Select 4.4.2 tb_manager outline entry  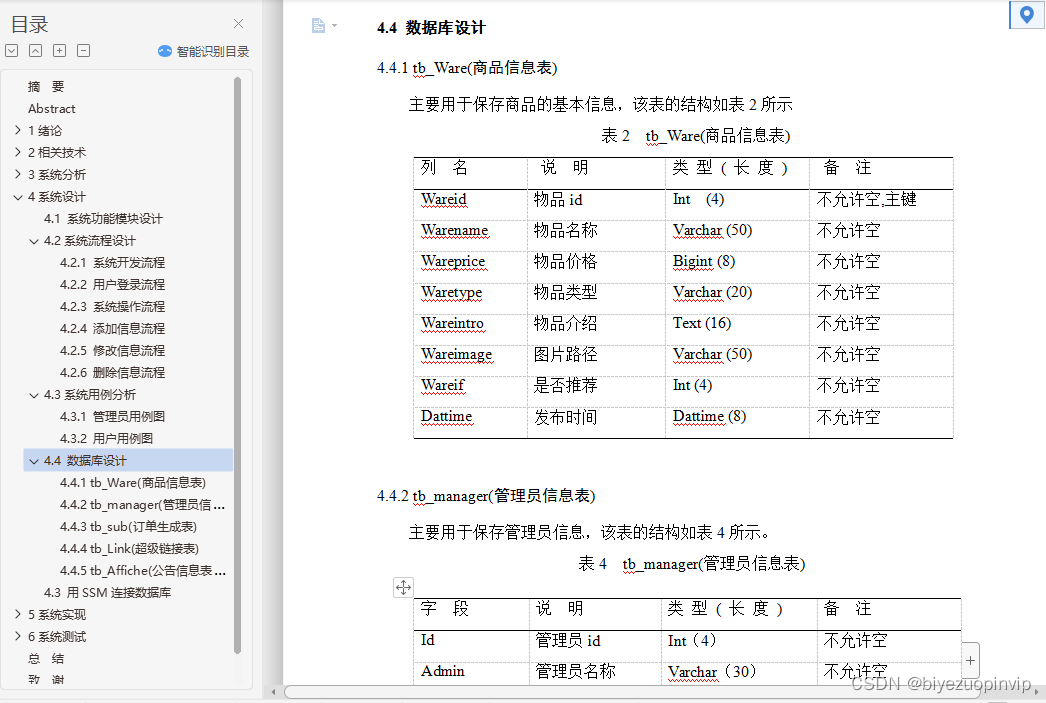[142, 505]
